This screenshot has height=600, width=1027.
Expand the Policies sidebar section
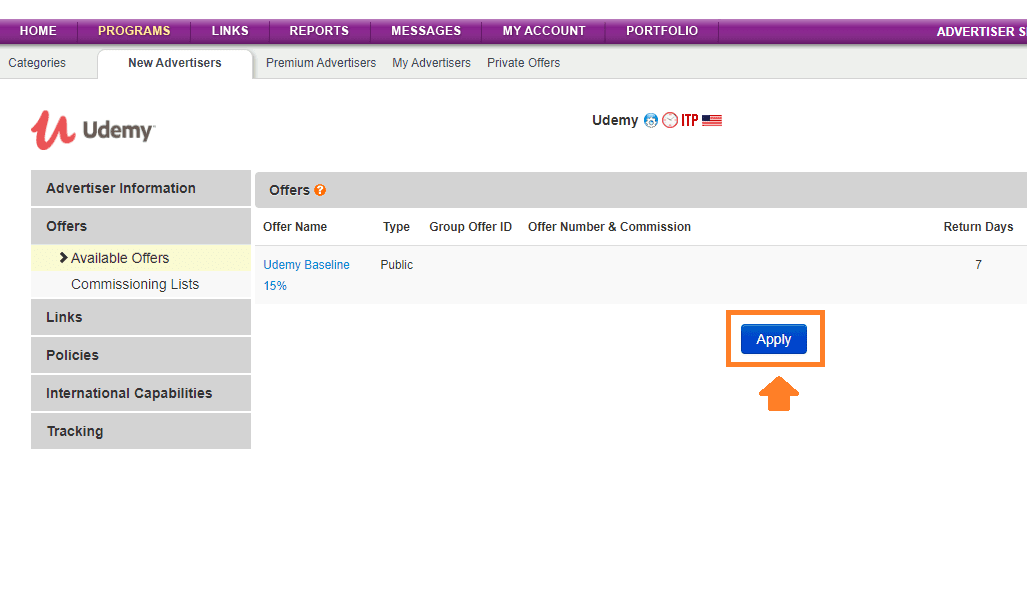click(x=141, y=355)
